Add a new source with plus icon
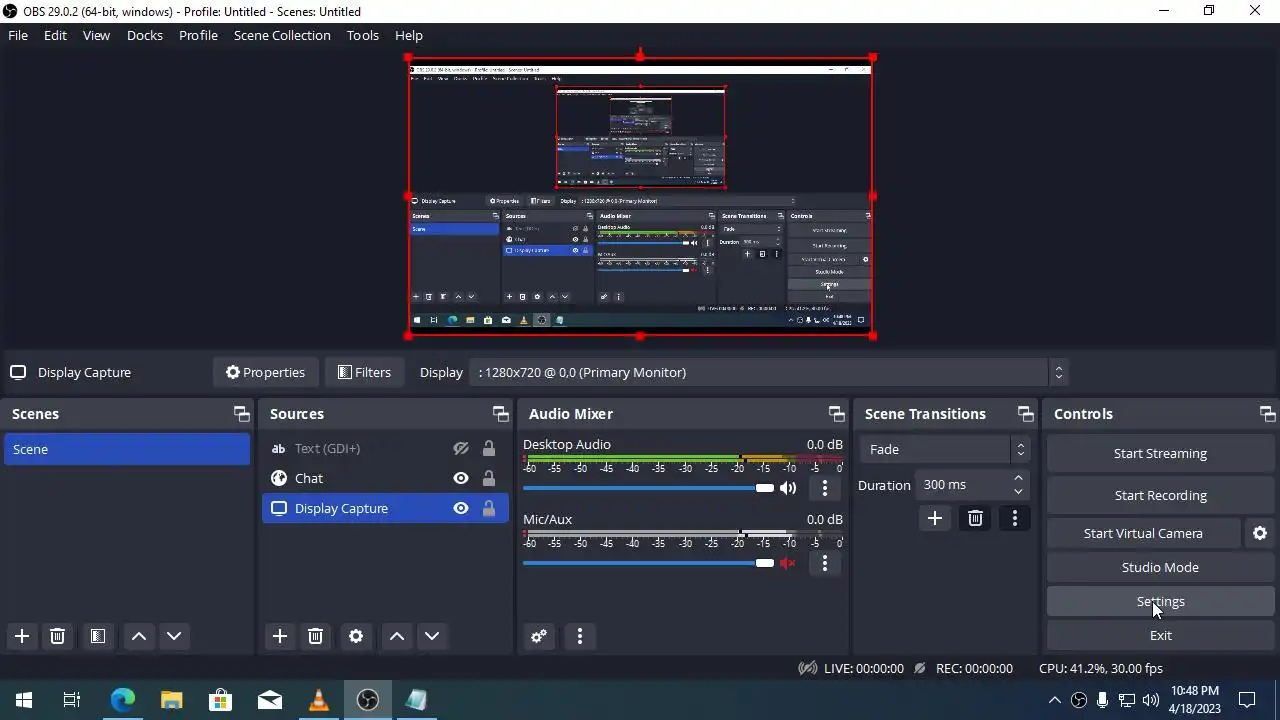 280,636
